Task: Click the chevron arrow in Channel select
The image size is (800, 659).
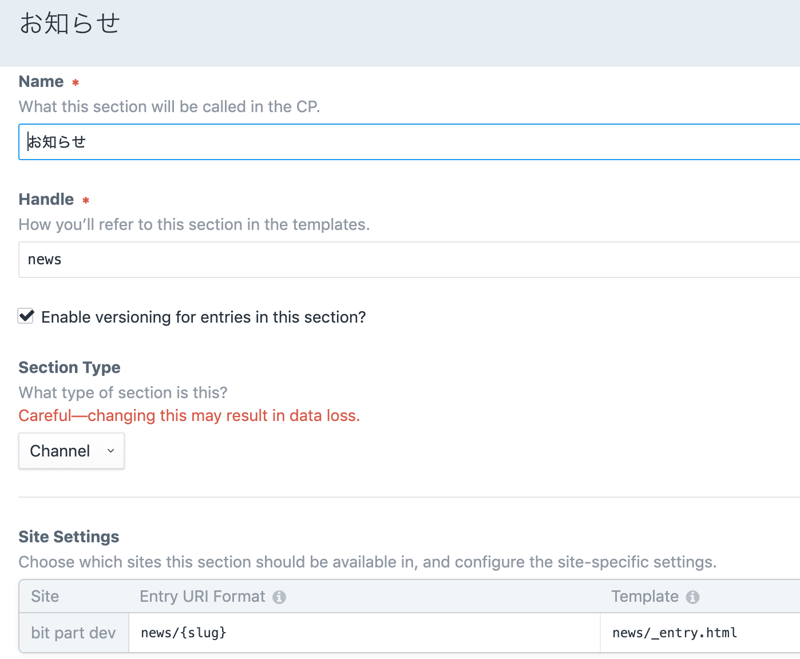Action: coord(110,451)
